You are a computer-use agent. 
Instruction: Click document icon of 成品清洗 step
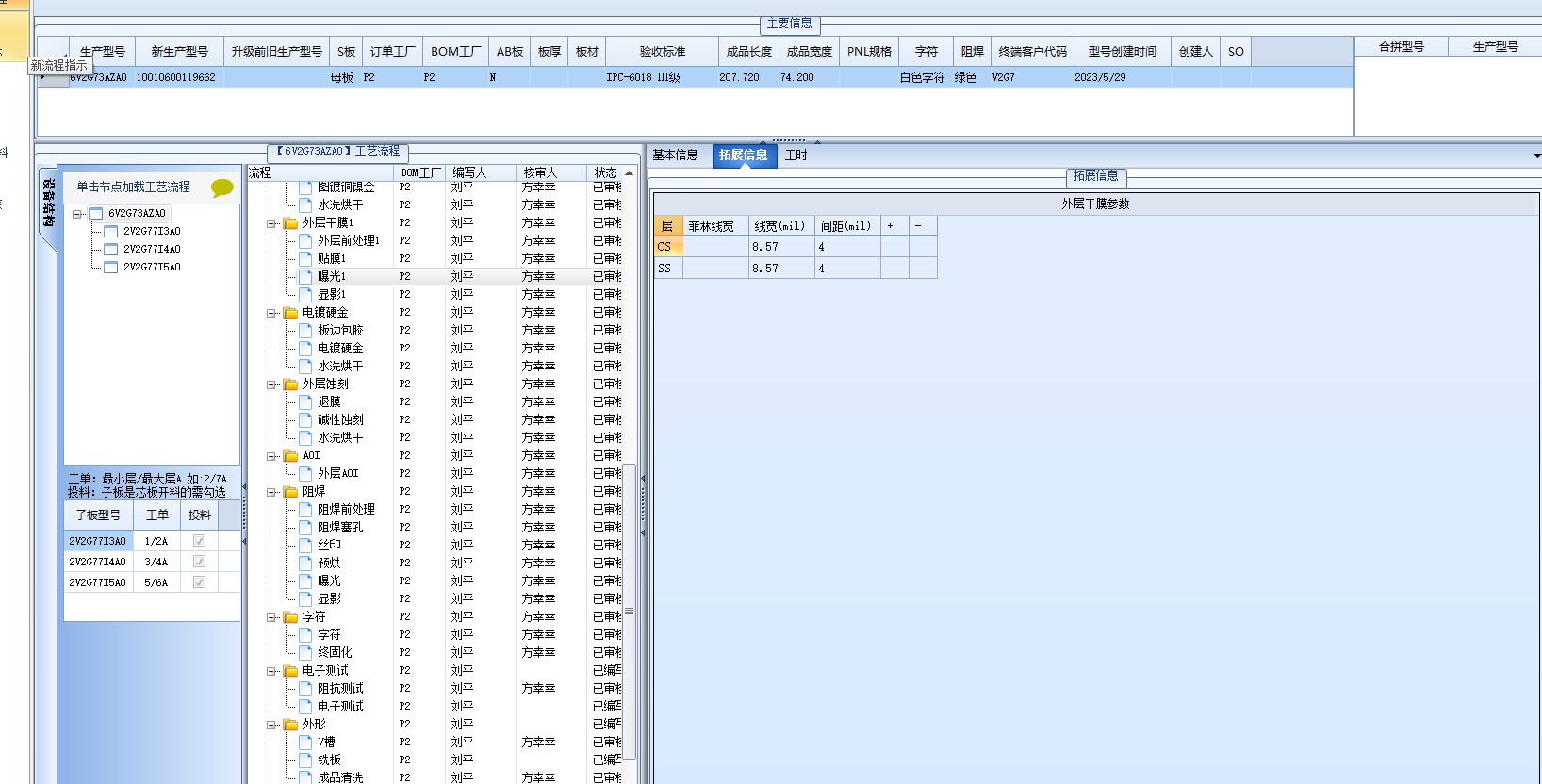[305, 777]
